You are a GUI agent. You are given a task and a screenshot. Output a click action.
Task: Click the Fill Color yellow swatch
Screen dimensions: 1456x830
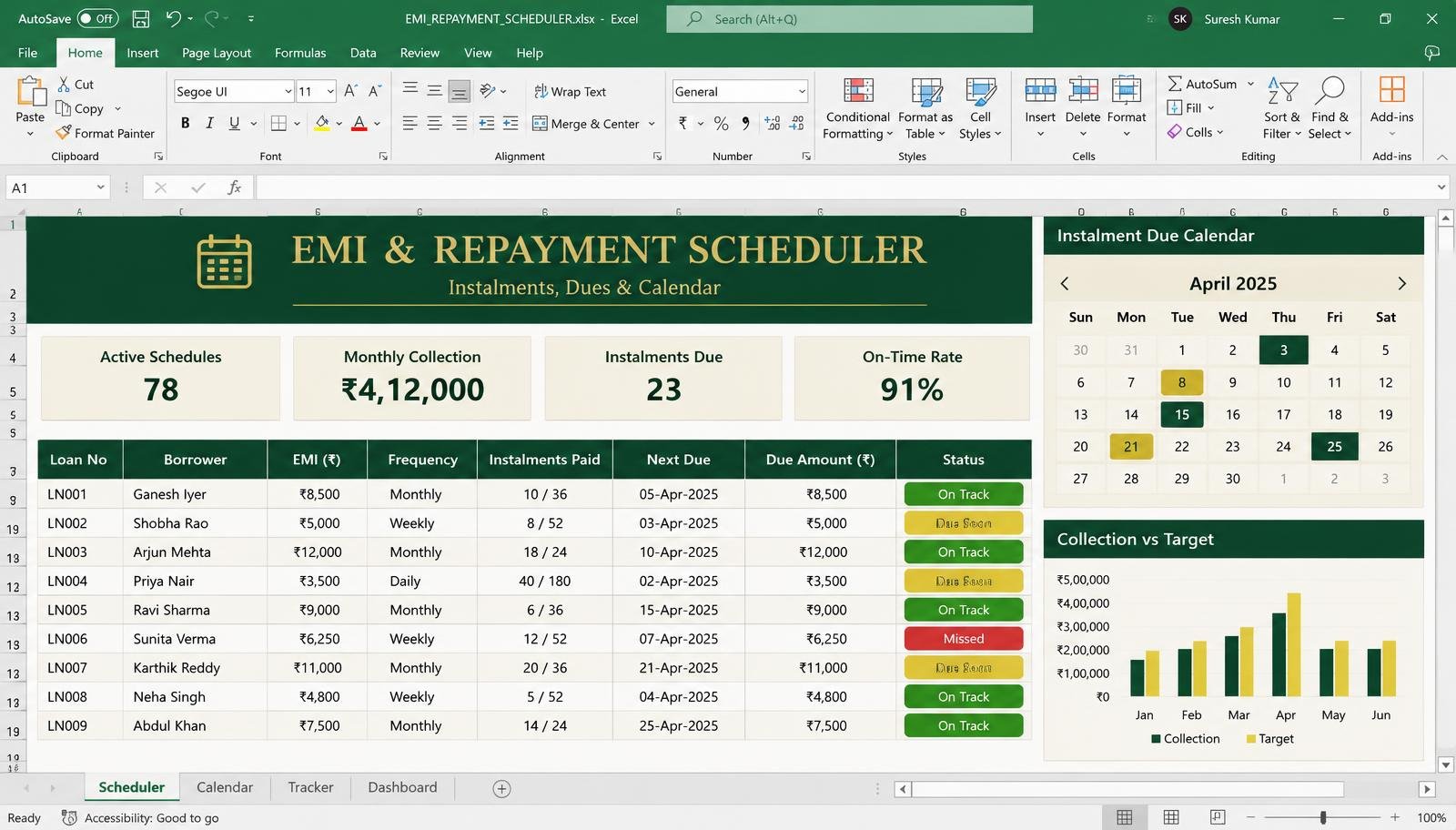321,123
